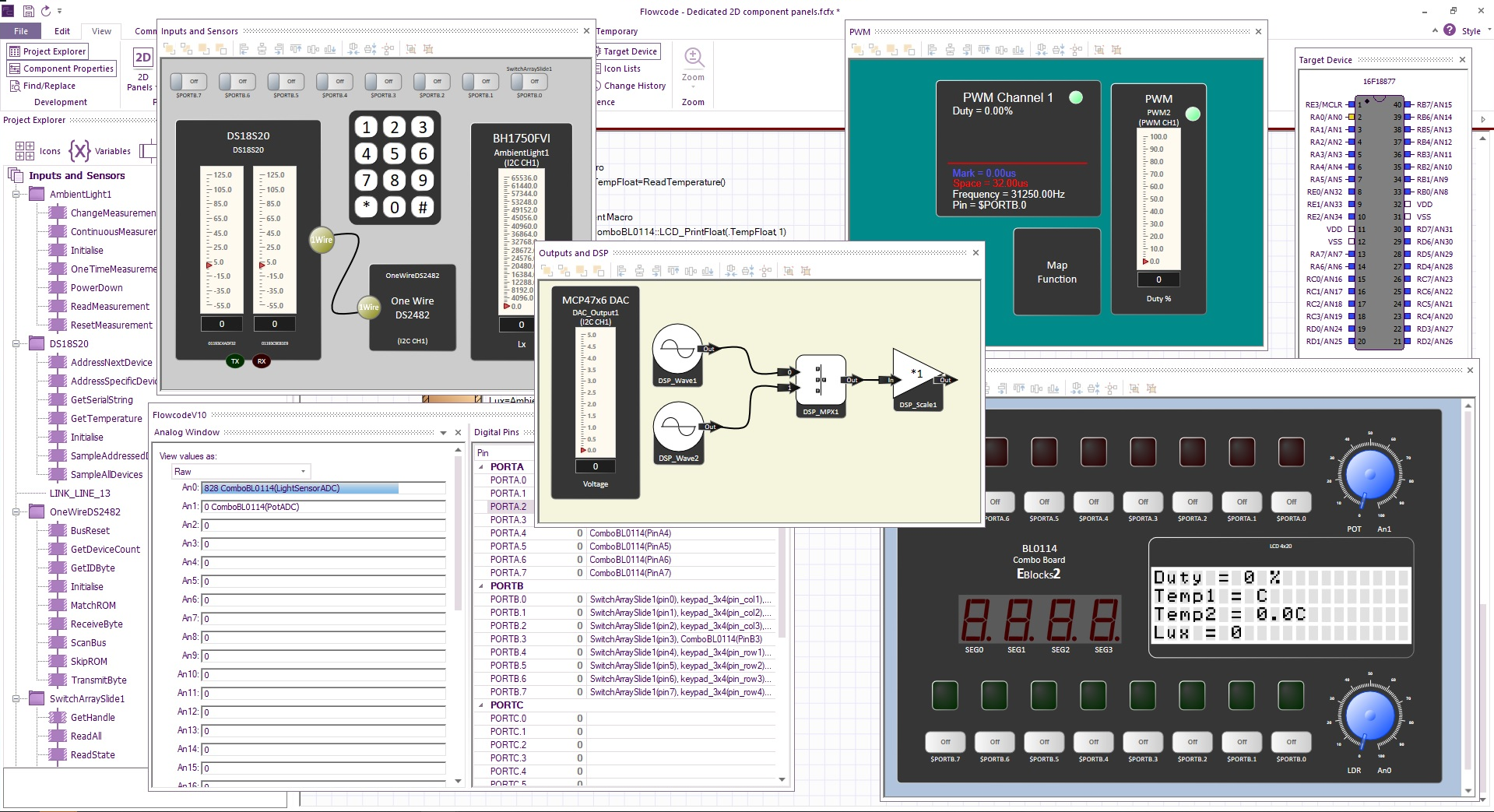Click the An2 analog value field
This screenshot has width=1494, height=812.
pyautogui.click(x=323, y=526)
